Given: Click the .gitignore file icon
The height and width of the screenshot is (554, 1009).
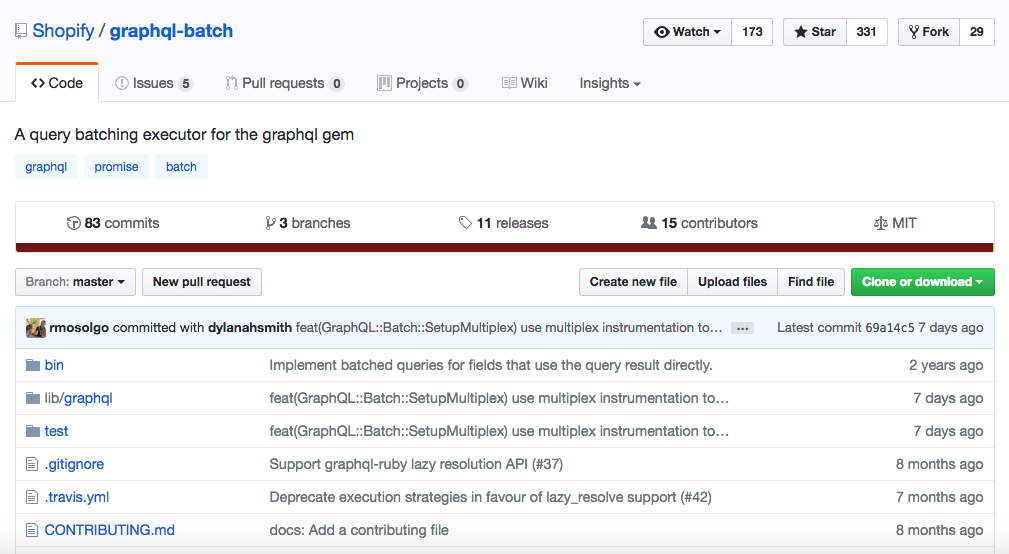Looking at the screenshot, I should [x=32, y=464].
